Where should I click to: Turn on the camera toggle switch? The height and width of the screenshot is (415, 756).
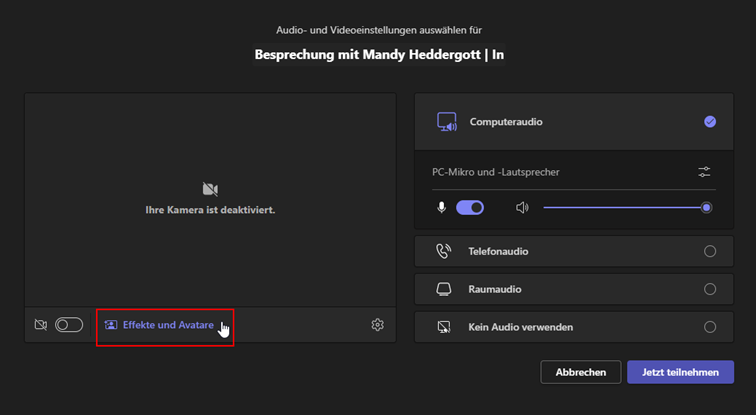point(69,325)
